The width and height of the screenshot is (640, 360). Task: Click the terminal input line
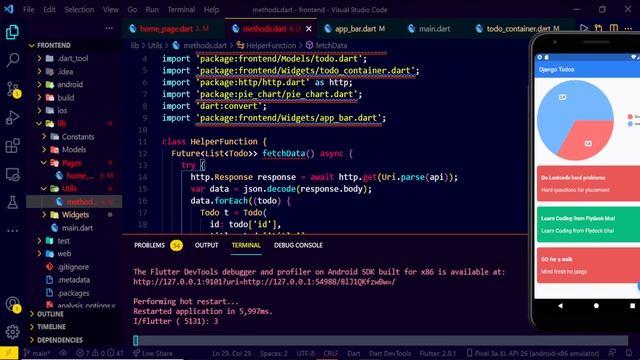click(380, 340)
